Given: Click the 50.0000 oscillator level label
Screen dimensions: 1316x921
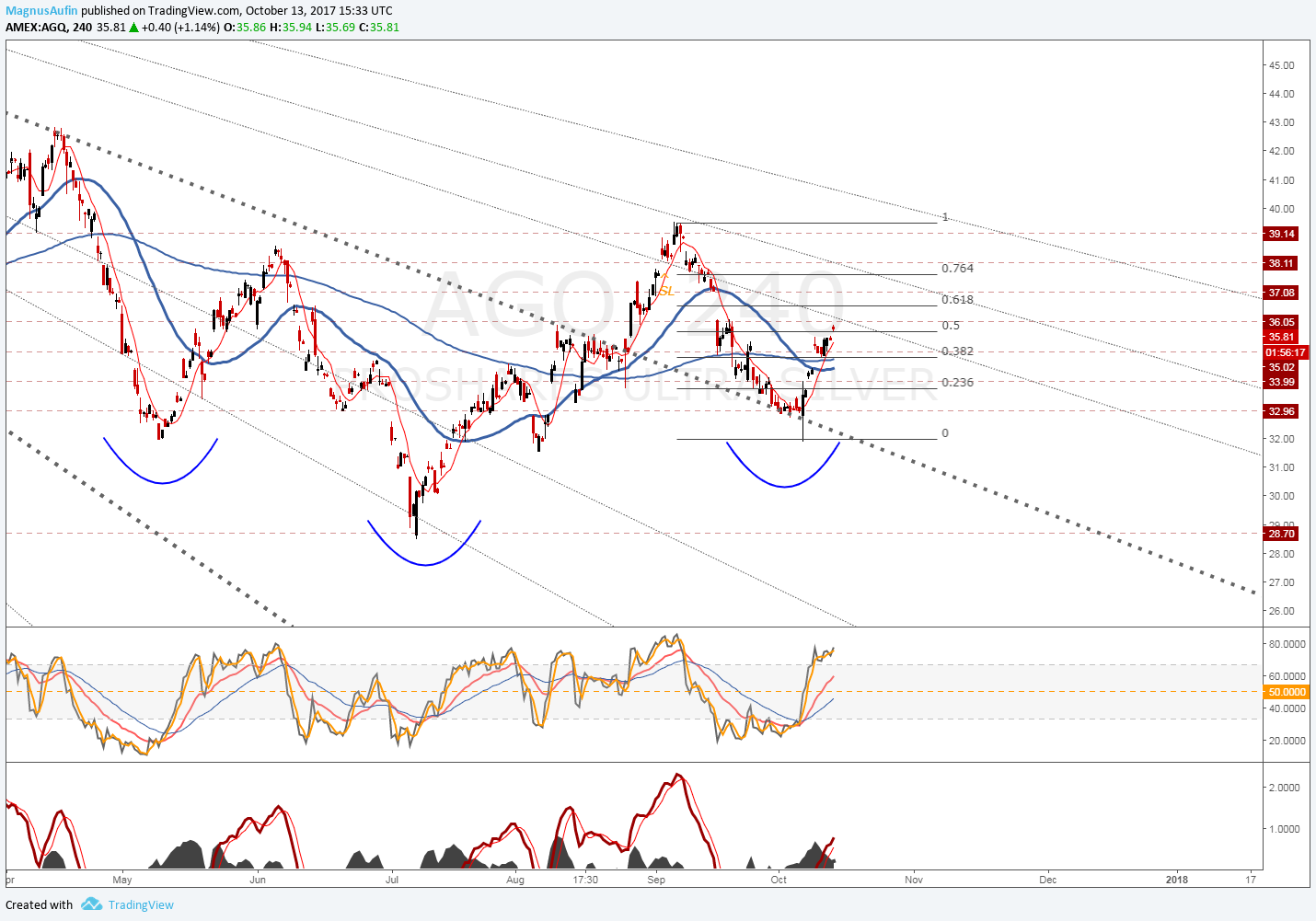Looking at the screenshot, I should [1287, 692].
